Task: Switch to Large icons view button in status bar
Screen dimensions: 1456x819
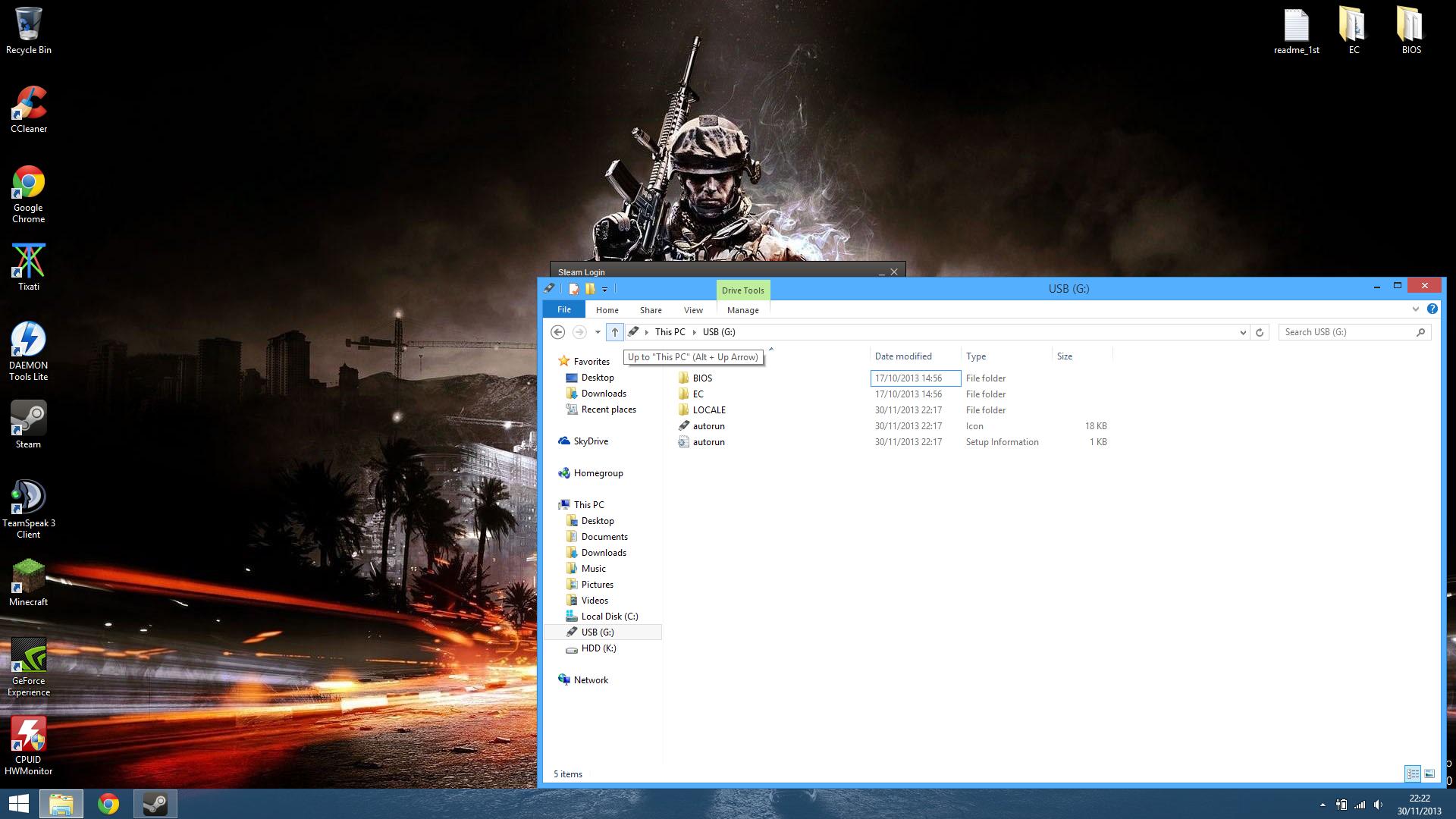Action: coord(1429,773)
